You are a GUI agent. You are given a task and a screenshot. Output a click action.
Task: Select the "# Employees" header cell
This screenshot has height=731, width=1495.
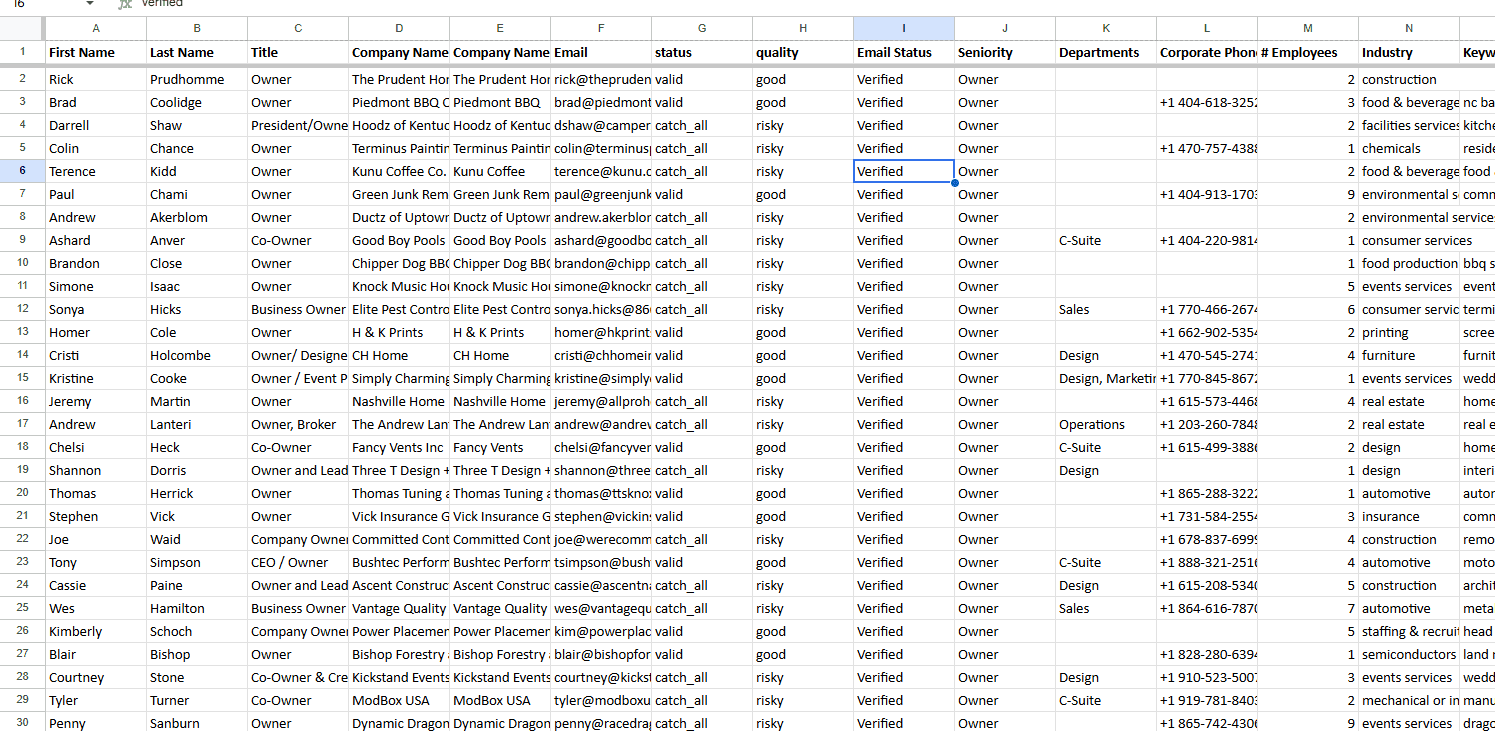click(x=1308, y=52)
